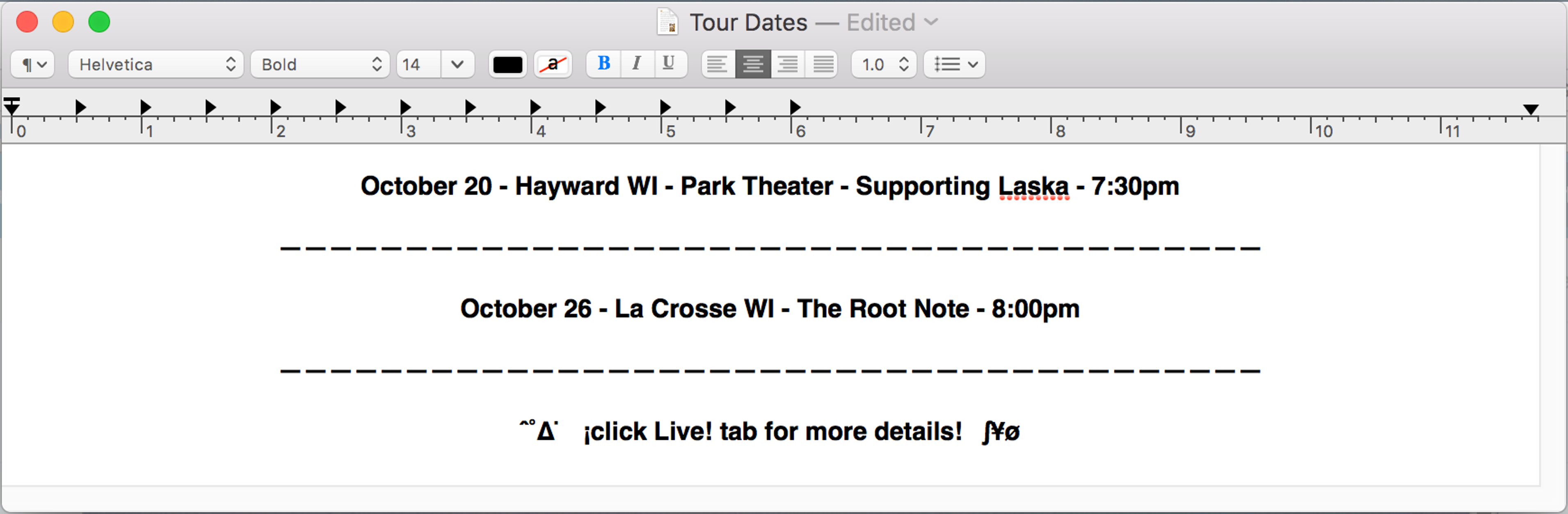Open the Bold typeface dropdown
The width and height of the screenshot is (1568, 514).
tap(320, 64)
